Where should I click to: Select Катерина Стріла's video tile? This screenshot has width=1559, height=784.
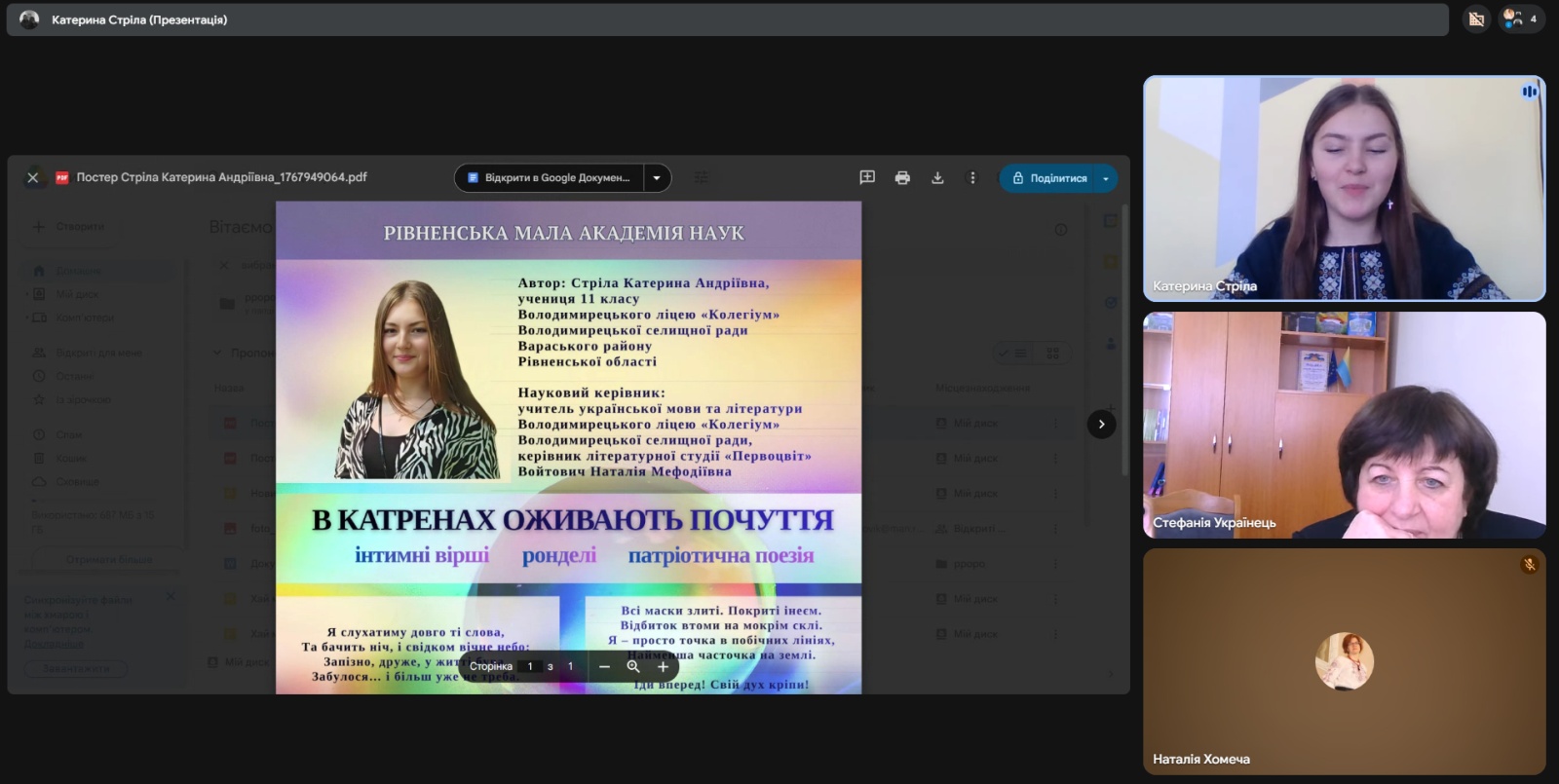coord(1344,188)
